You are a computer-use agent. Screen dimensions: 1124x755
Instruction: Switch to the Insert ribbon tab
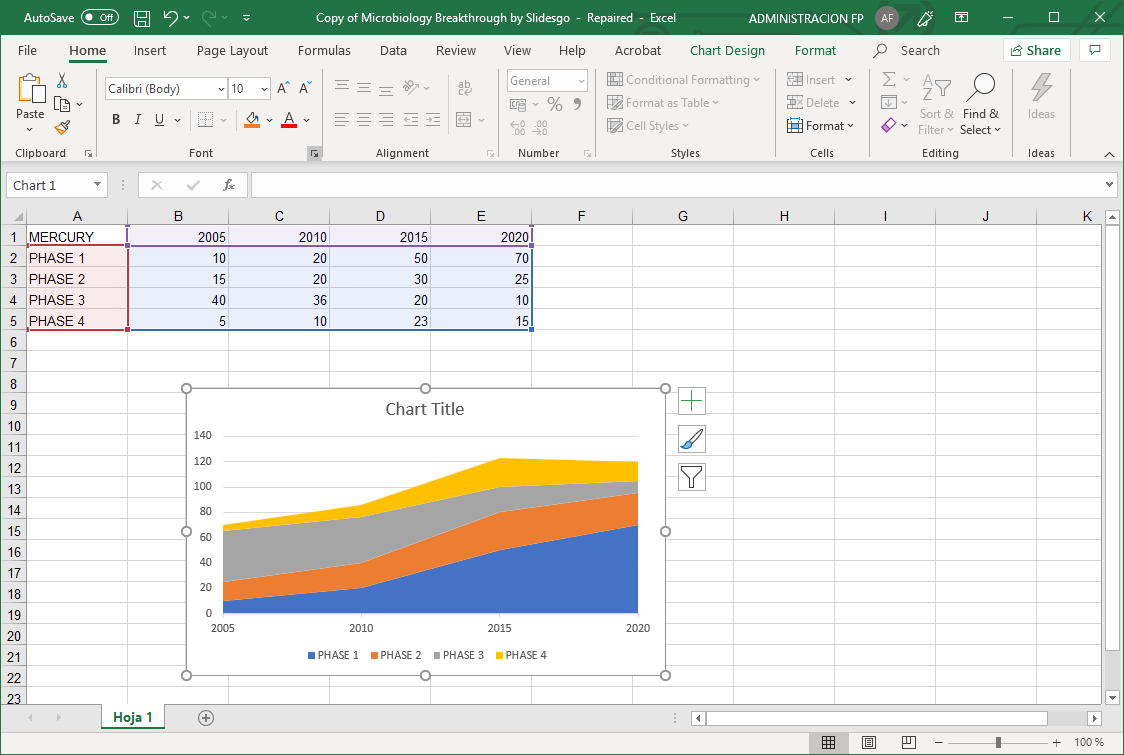point(150,51)
